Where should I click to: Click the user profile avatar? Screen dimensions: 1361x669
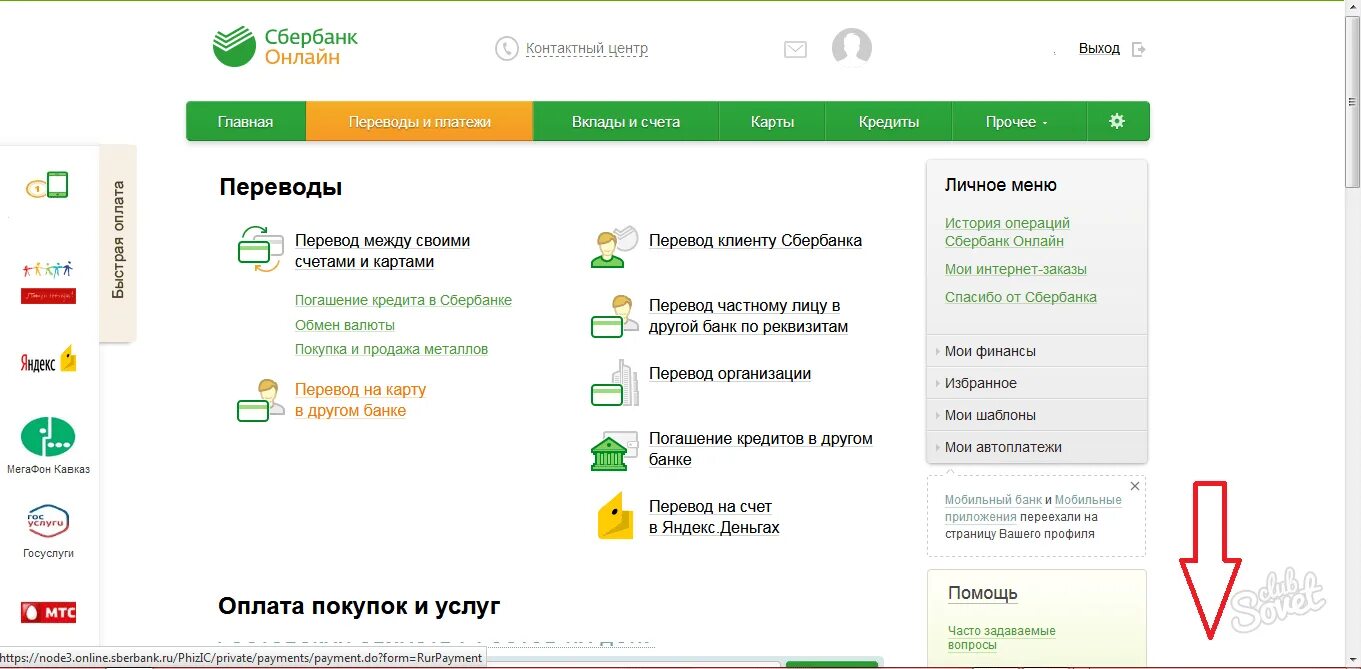click(852, 48)
